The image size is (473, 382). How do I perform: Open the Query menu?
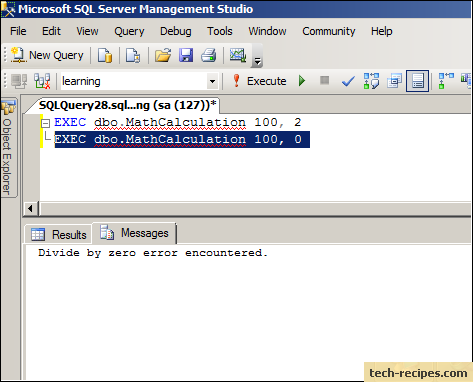click(129, 31)
